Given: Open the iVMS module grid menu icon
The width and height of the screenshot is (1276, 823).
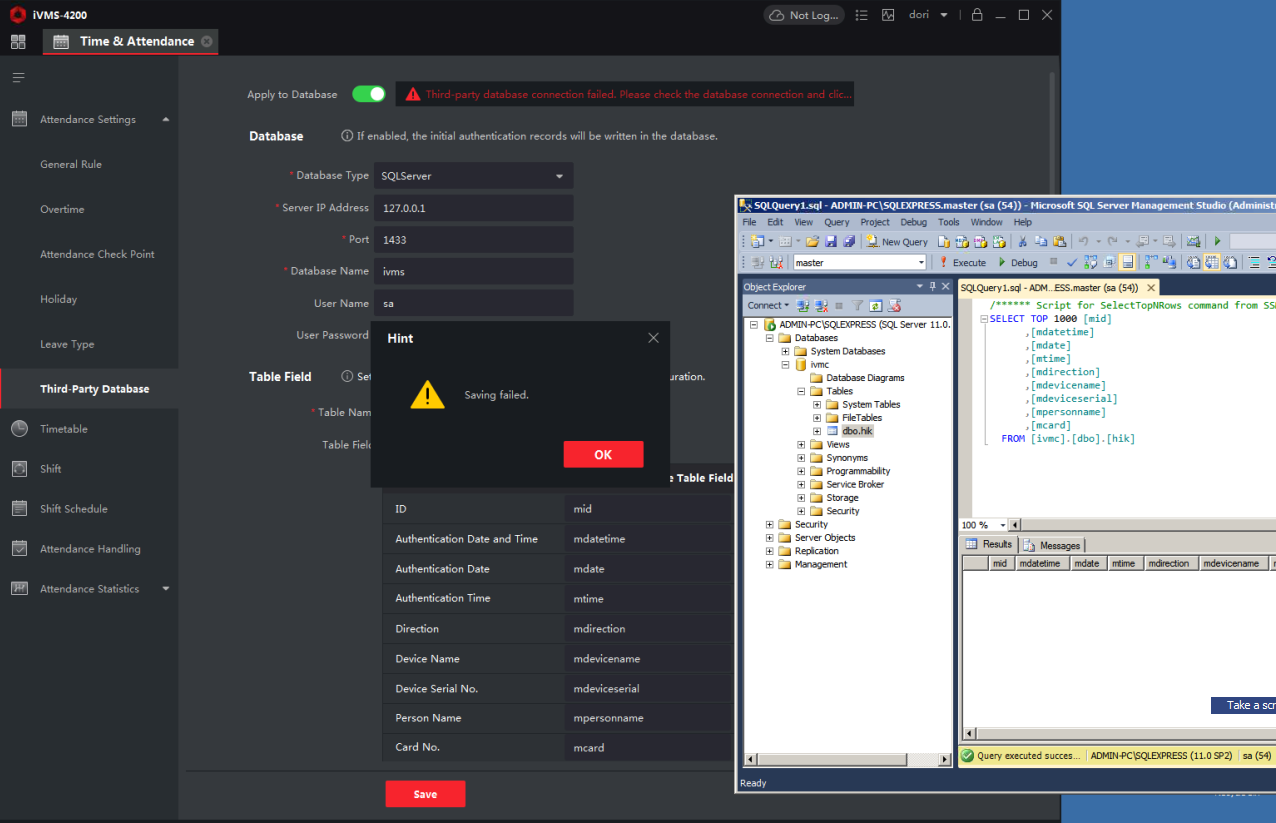Looking at the screenshot, I should [18, 42].
